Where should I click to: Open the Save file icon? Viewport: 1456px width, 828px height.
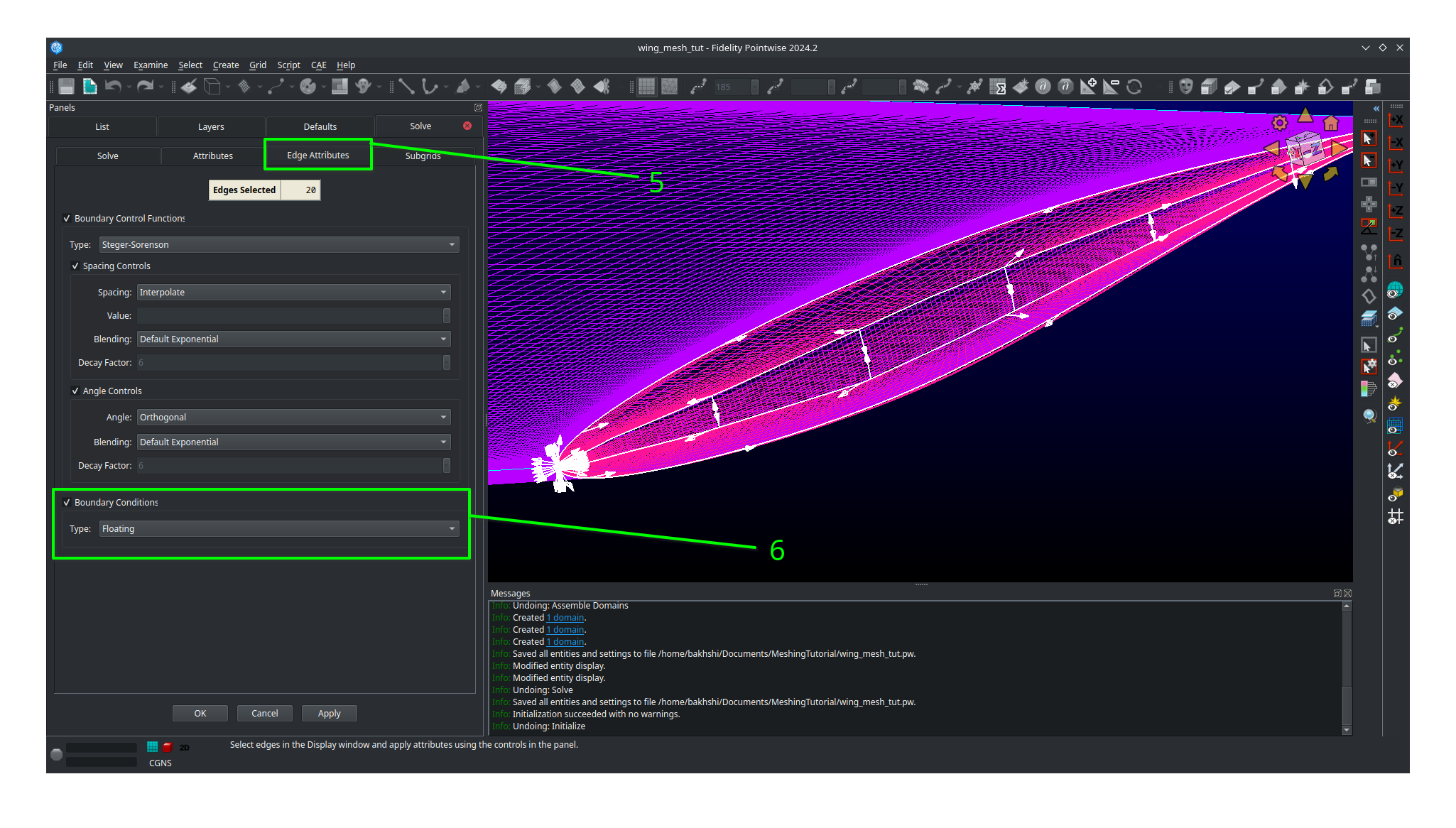65,86
